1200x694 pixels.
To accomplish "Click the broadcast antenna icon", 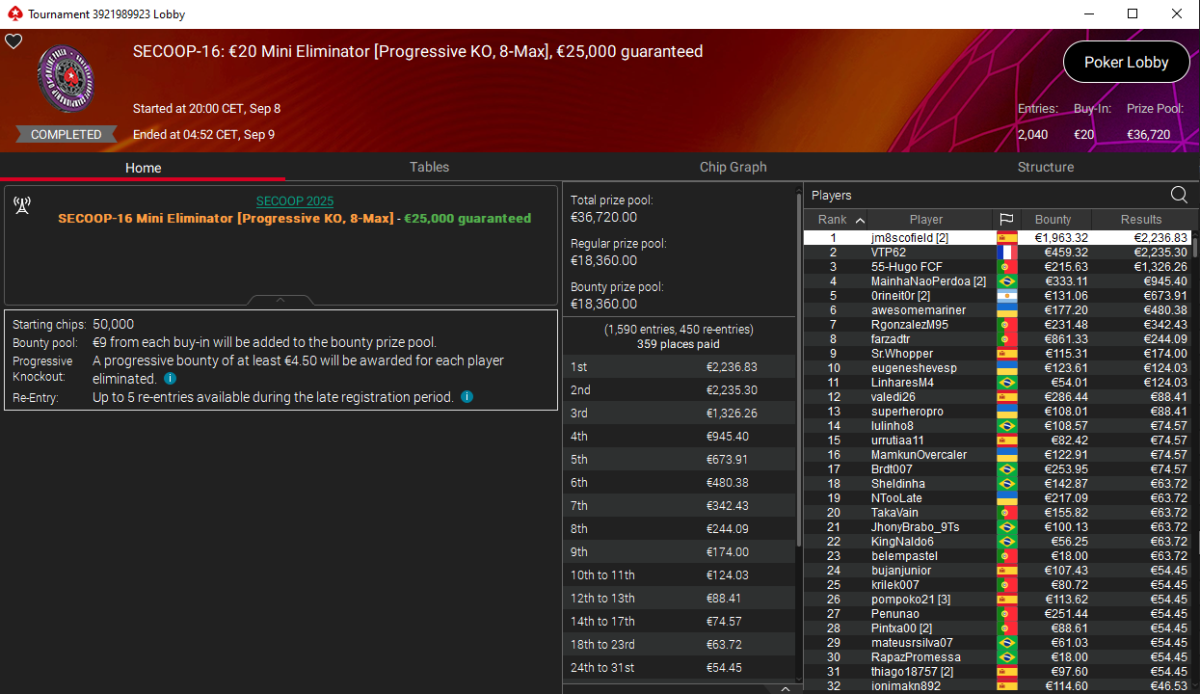I will [x=22, y=205].
